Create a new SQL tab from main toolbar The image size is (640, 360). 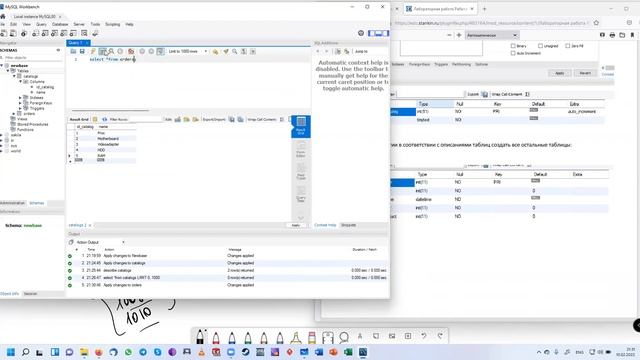tap(4, 33)
